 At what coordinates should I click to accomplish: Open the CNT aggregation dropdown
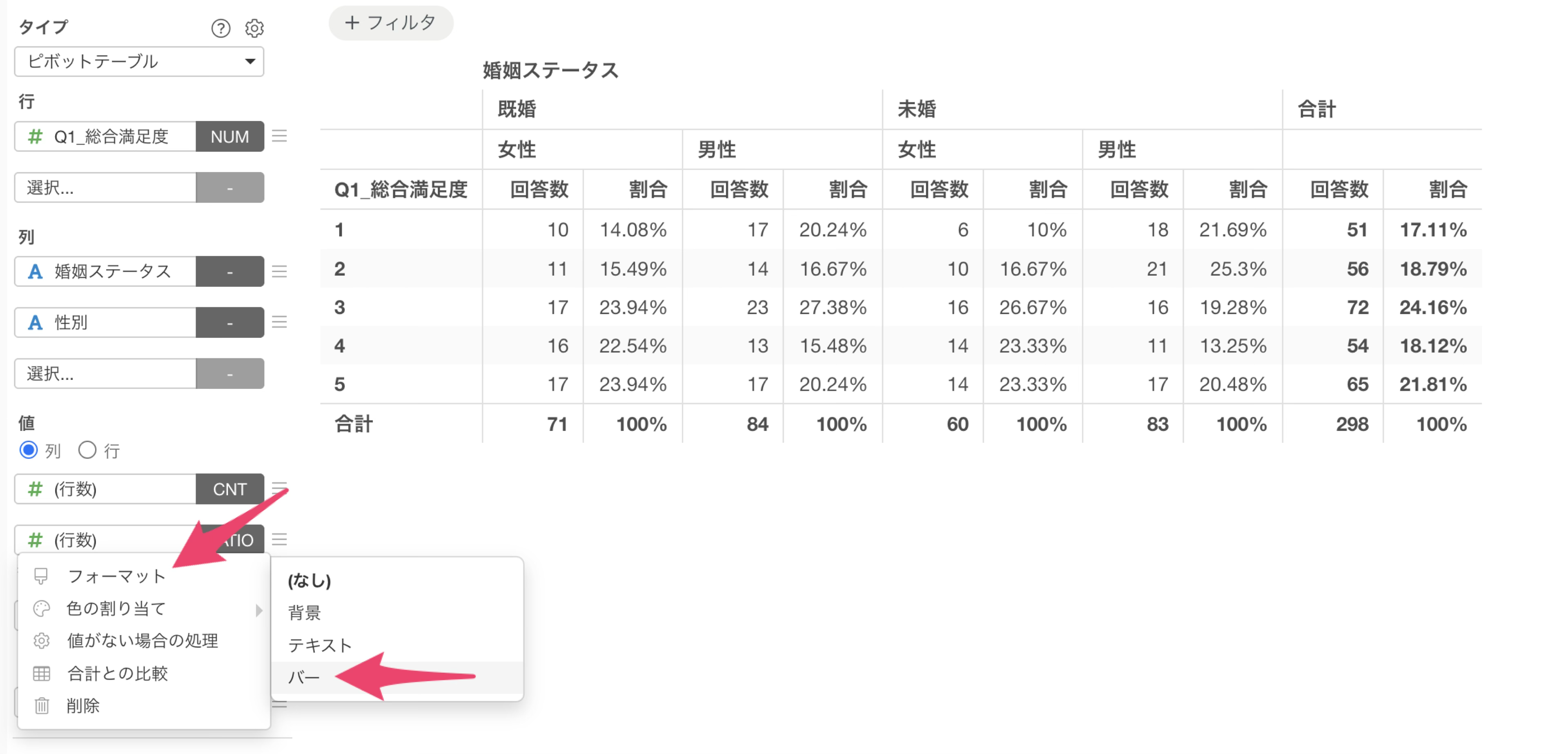229,489
